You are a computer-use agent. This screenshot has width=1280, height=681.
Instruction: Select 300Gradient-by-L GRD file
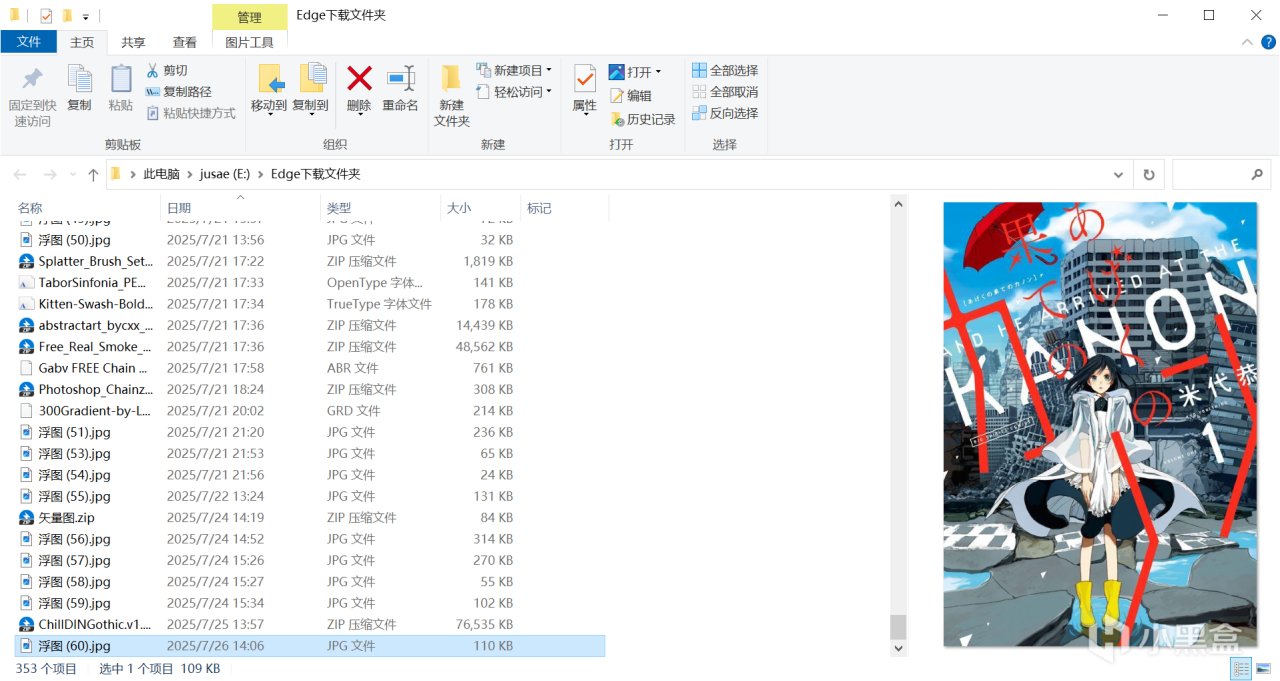tap(310, 411)
